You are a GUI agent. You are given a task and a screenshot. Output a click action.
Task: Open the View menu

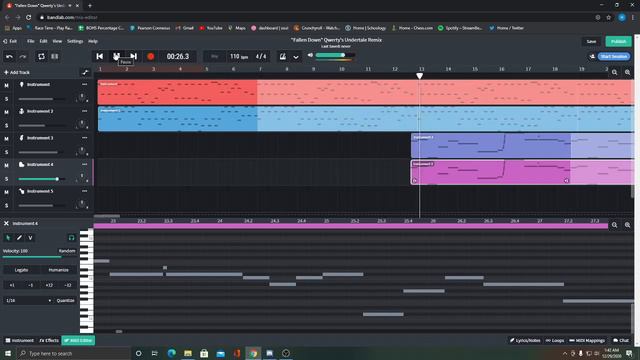point(57,41)
